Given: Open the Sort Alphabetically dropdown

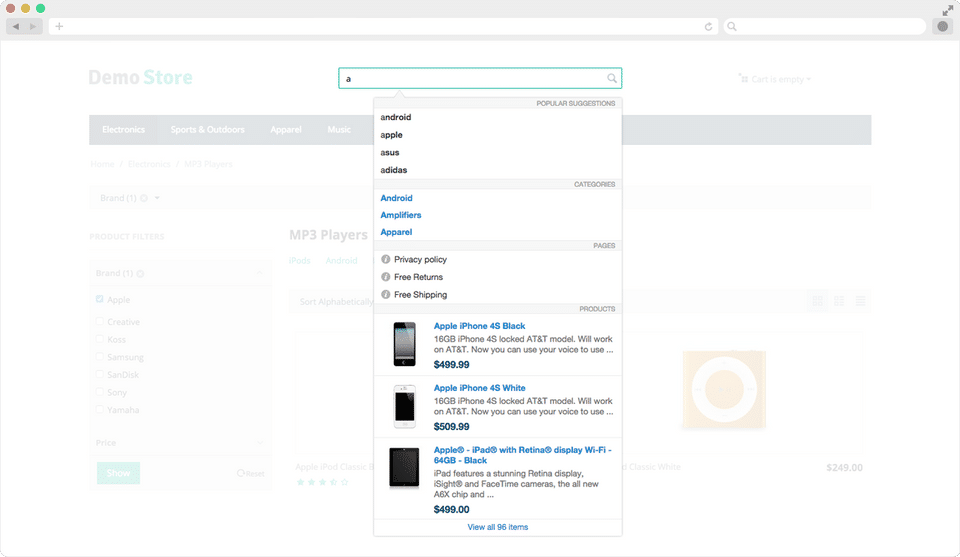Looking at the screenshot, I should pos(336,302).
